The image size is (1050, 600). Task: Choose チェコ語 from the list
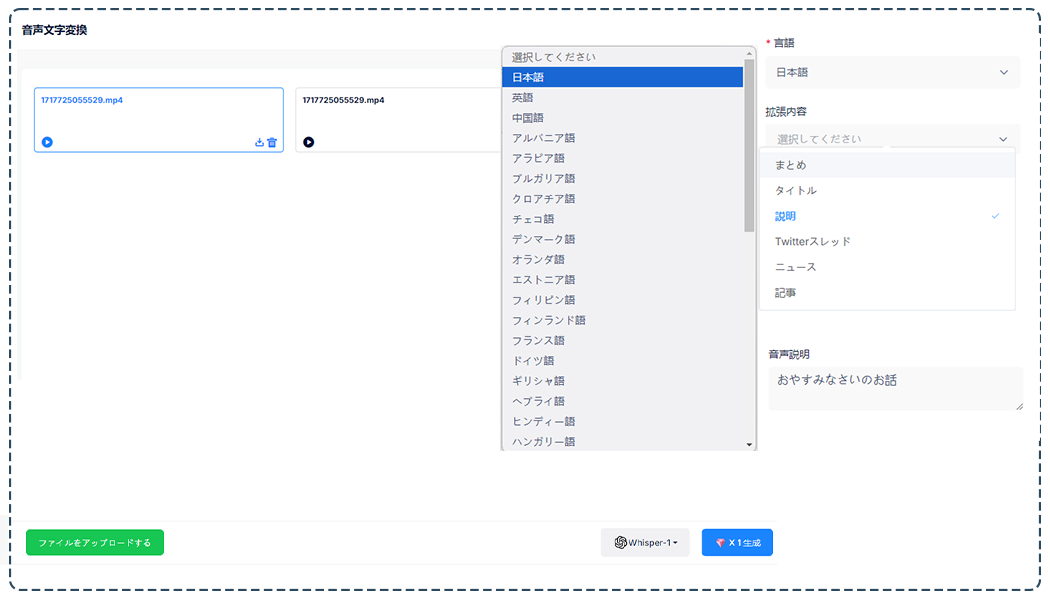[x=622, y=219]
